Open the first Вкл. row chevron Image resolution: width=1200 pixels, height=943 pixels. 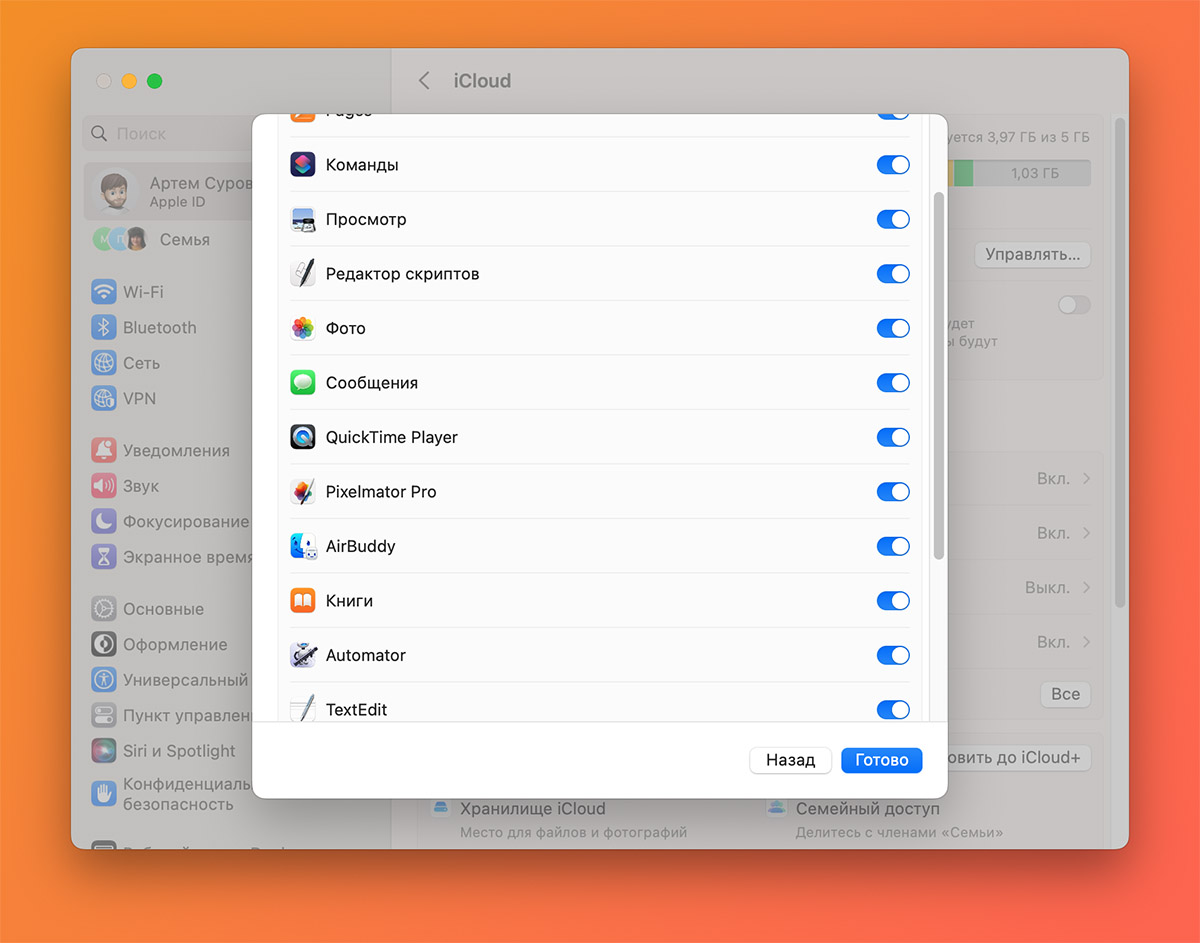[1086, 479]
